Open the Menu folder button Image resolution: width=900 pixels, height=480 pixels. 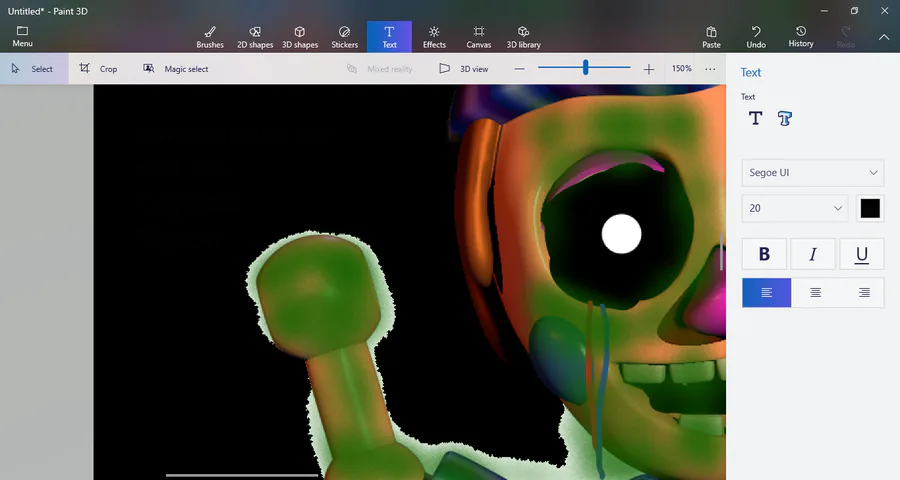click(x=22, y=36)
